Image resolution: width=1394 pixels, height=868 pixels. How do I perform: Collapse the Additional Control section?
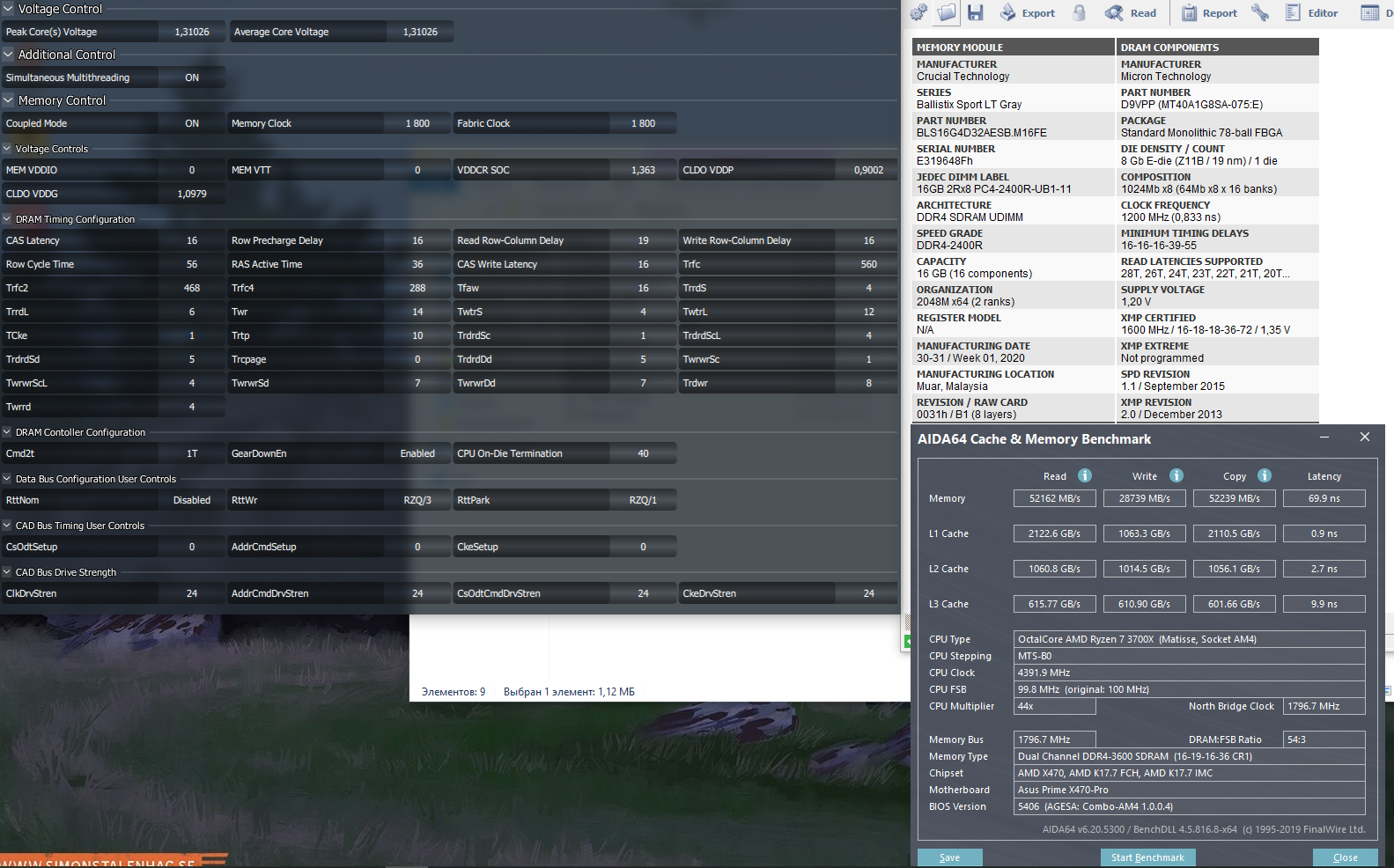[x=8, y=55]
